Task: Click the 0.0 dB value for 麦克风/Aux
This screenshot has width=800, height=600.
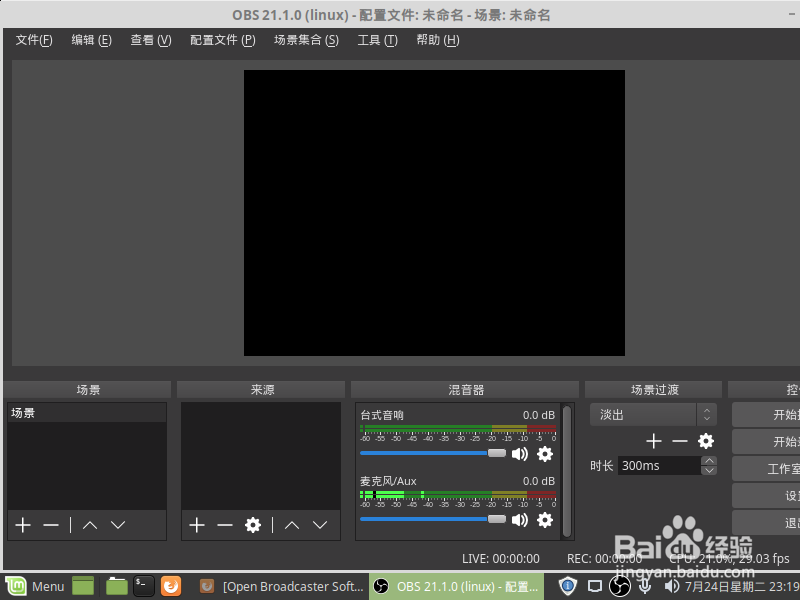Action: pos(538,481)
